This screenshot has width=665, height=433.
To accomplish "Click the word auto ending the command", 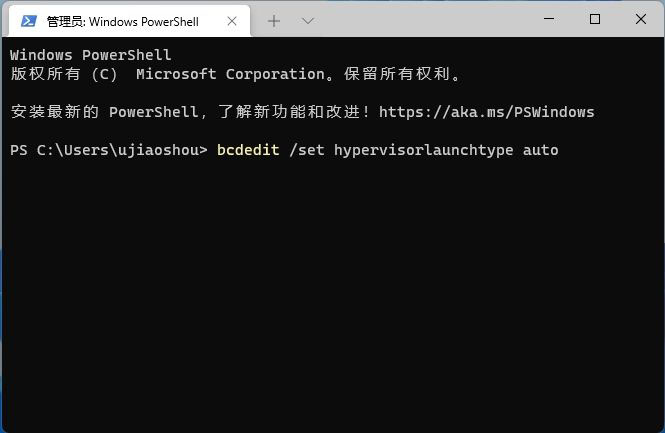I will coord(540,150).
